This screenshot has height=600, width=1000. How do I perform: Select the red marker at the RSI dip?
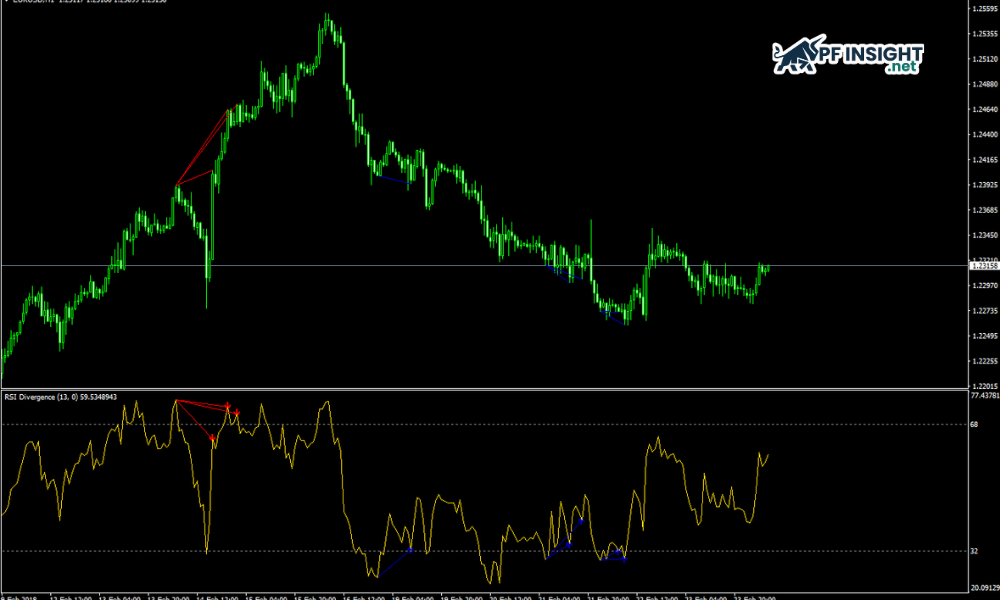coord(213,438)
